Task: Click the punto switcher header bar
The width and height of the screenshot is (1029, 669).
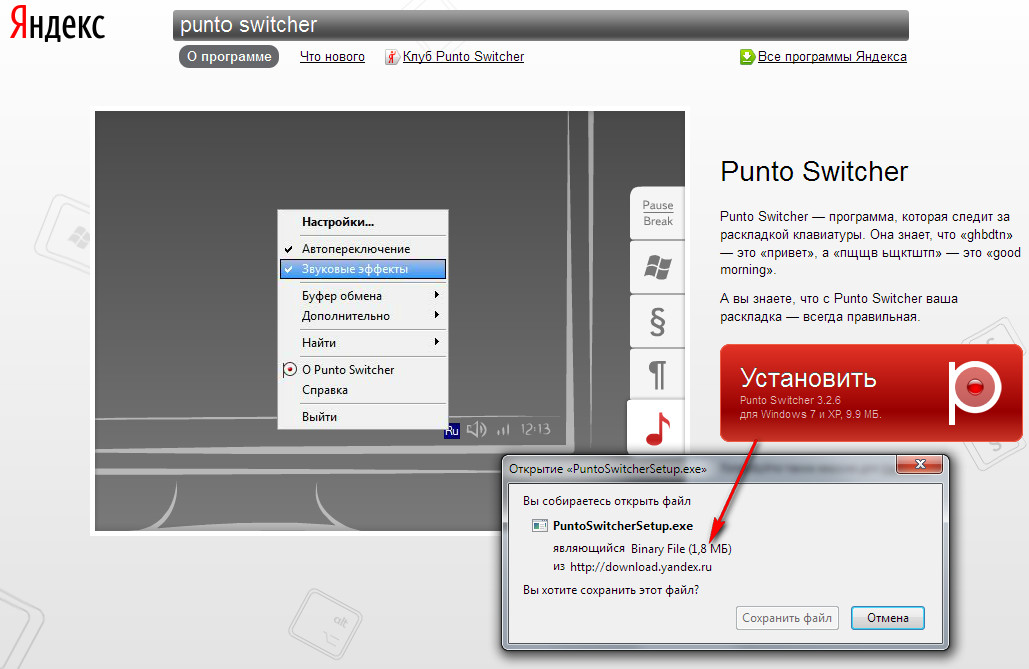Action: (x=541, y=25)
